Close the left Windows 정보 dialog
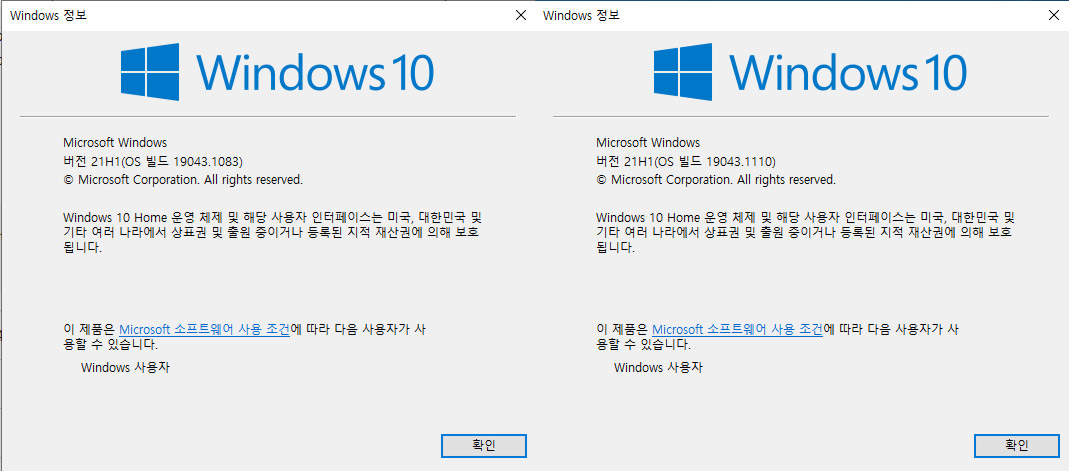Image resolution: width=1069 pixels, height=471 pixels. tap(521, 15)
